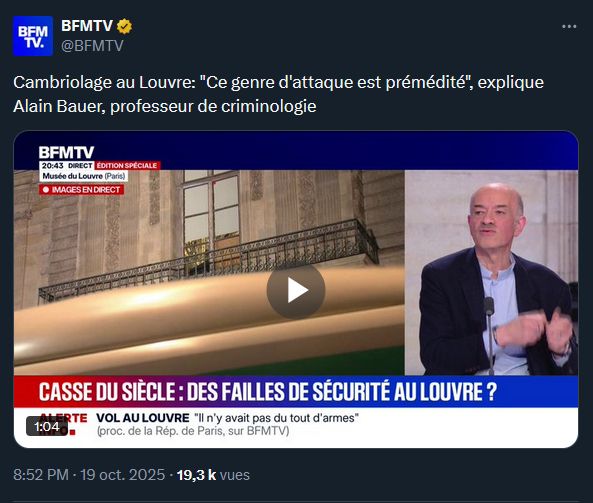
Task: Open the BFMTV profile avatar
Action: tap(33, 36)
